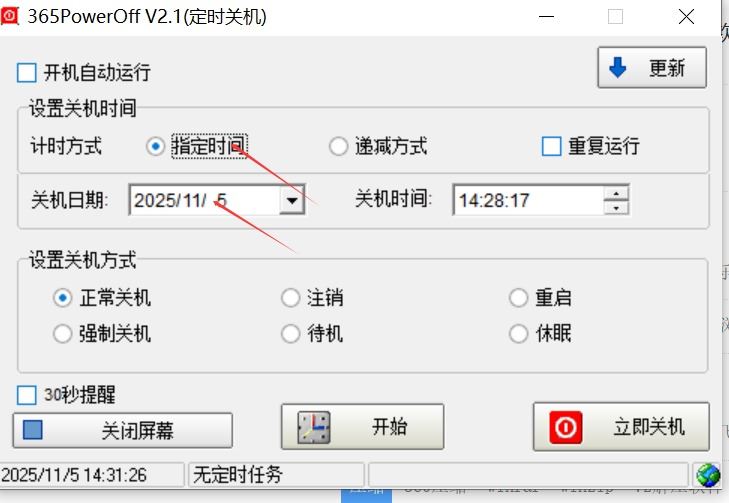Click the 365PowerOff red title bar icon
This screenshot has height=503, width=729.
point(9,16)
